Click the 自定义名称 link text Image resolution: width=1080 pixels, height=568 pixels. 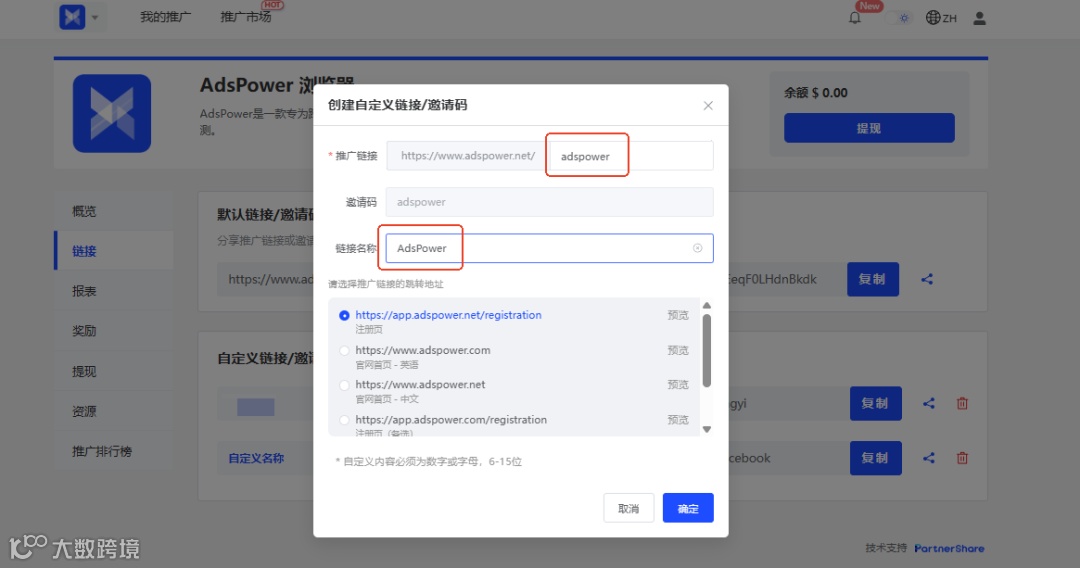pyautogui.click(x=256, y=458)
